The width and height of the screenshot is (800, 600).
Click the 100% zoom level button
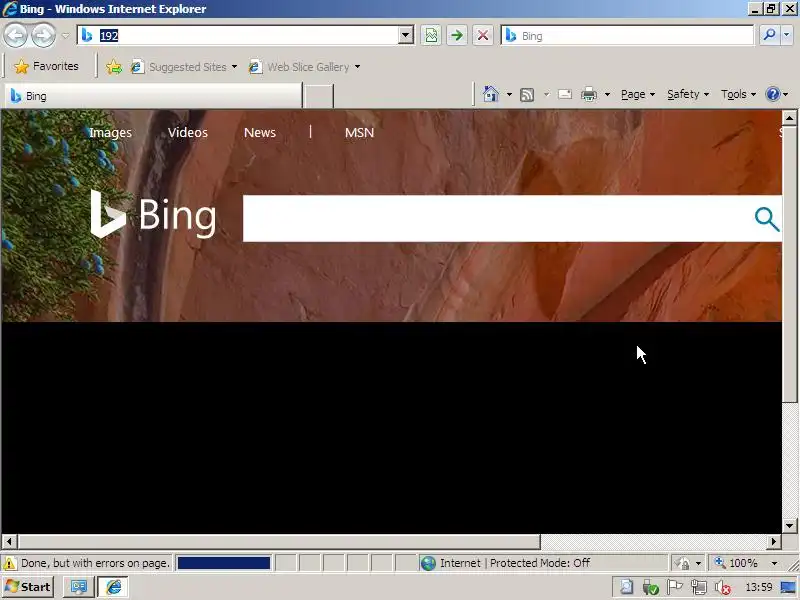[x=737, y=563]
